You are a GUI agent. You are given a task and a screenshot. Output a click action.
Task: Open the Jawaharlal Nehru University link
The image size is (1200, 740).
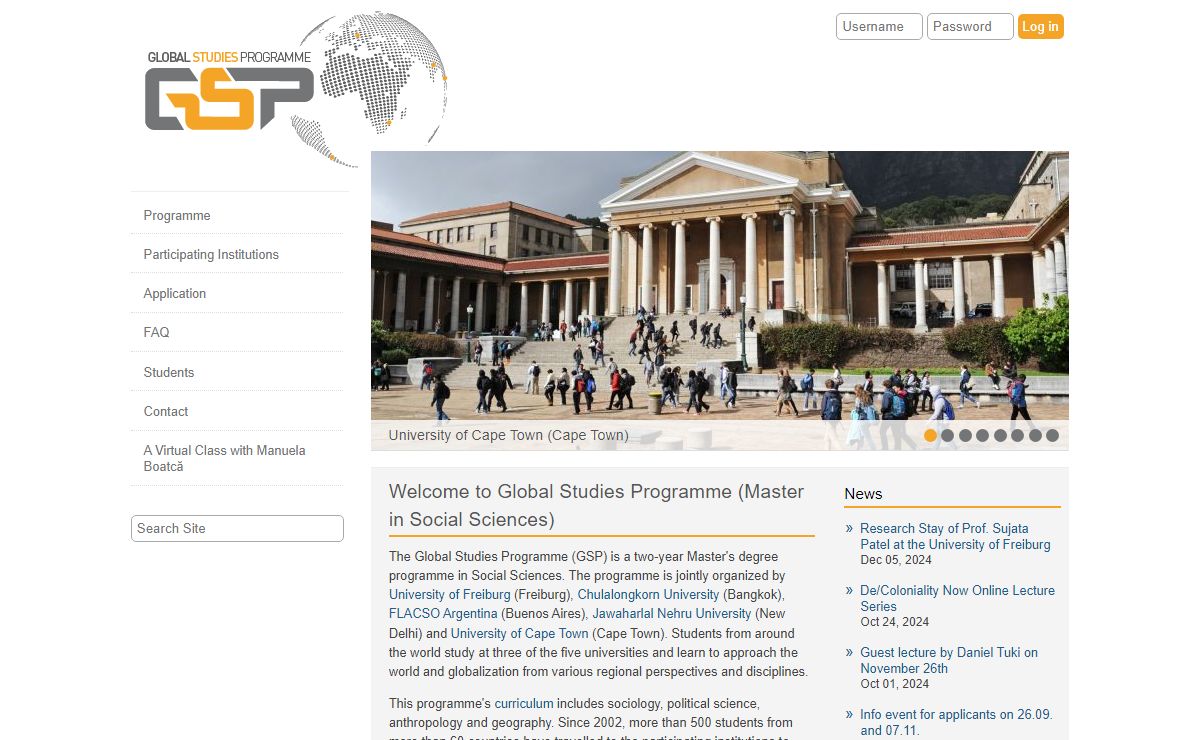point(671,613)
